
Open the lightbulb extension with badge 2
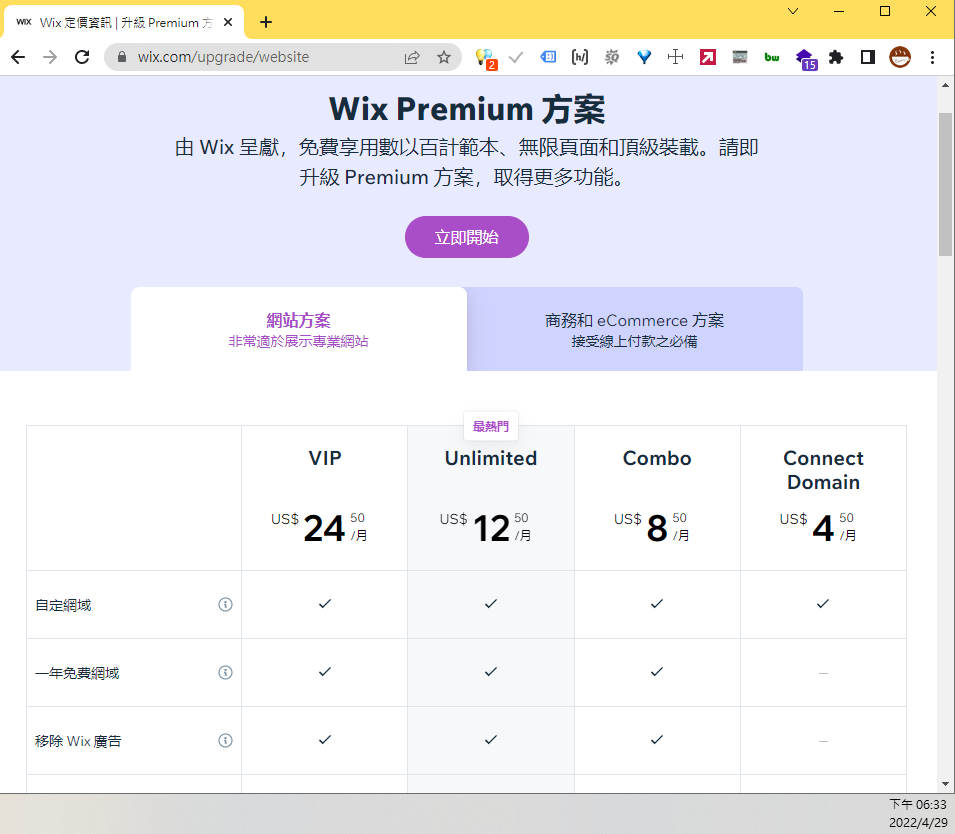click(485, 58)
